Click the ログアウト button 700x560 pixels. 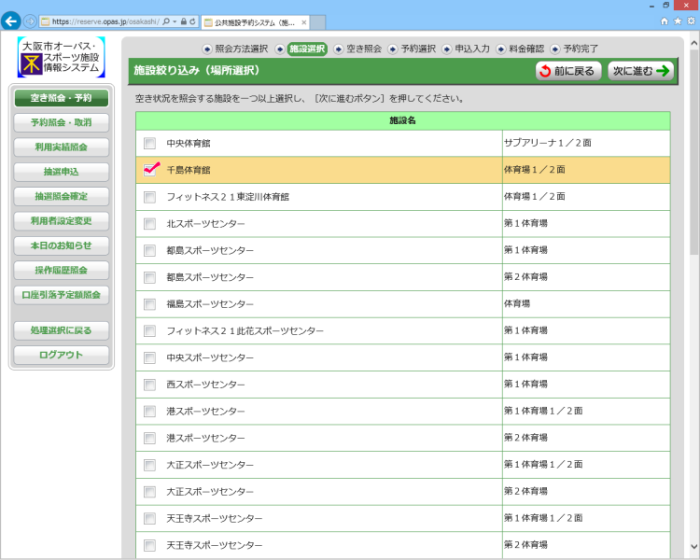click(61, 355)
